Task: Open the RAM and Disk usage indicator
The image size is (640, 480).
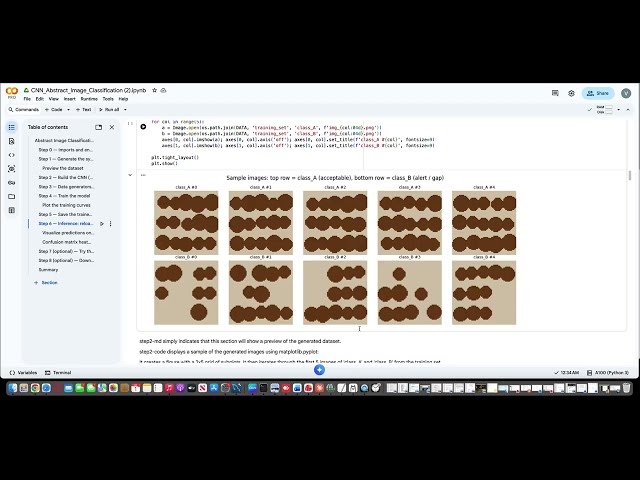Action: pyautogui.click(x=605, y=110)
